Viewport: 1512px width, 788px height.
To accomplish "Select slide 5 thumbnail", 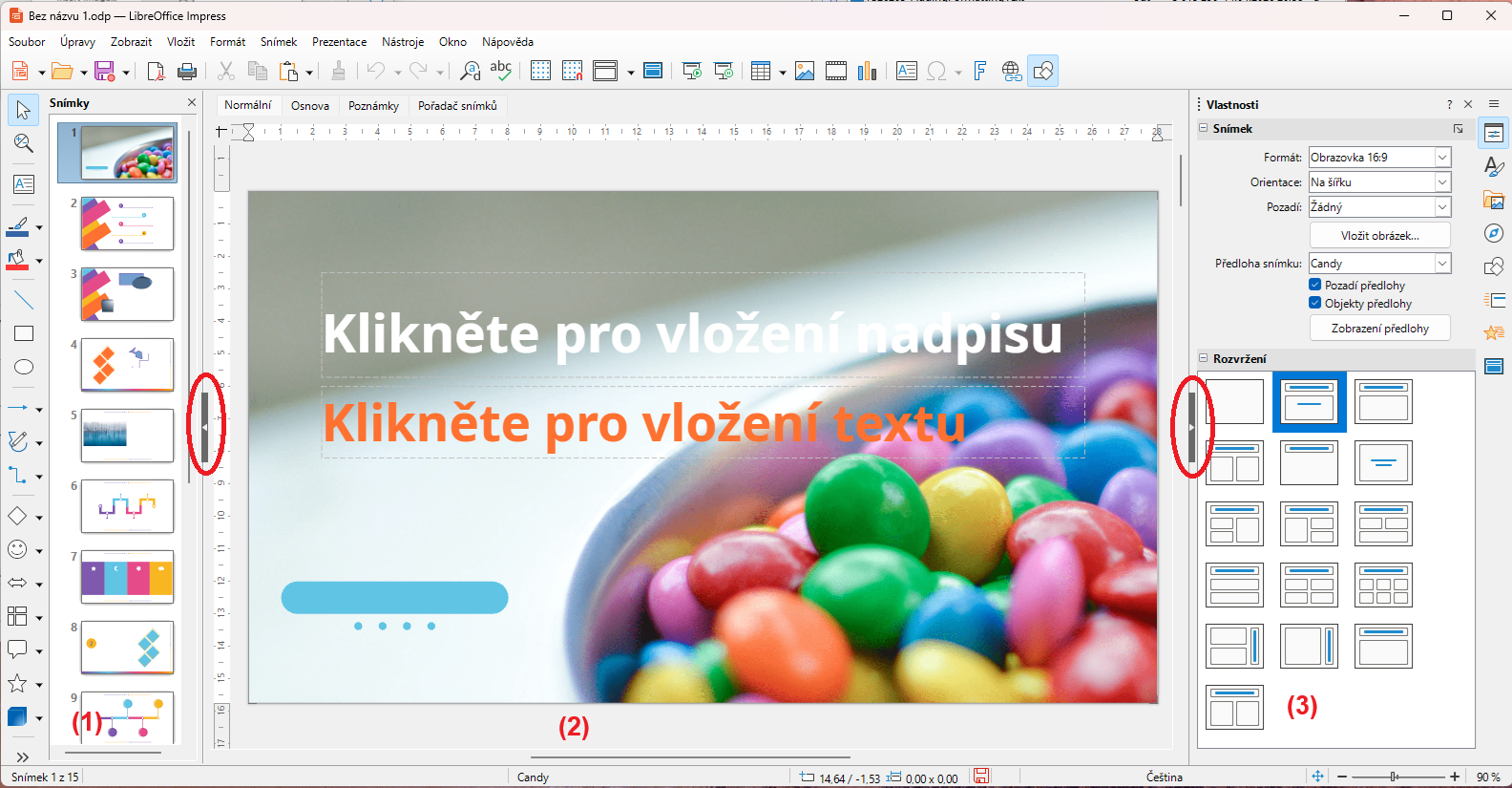I will (127, 436).
